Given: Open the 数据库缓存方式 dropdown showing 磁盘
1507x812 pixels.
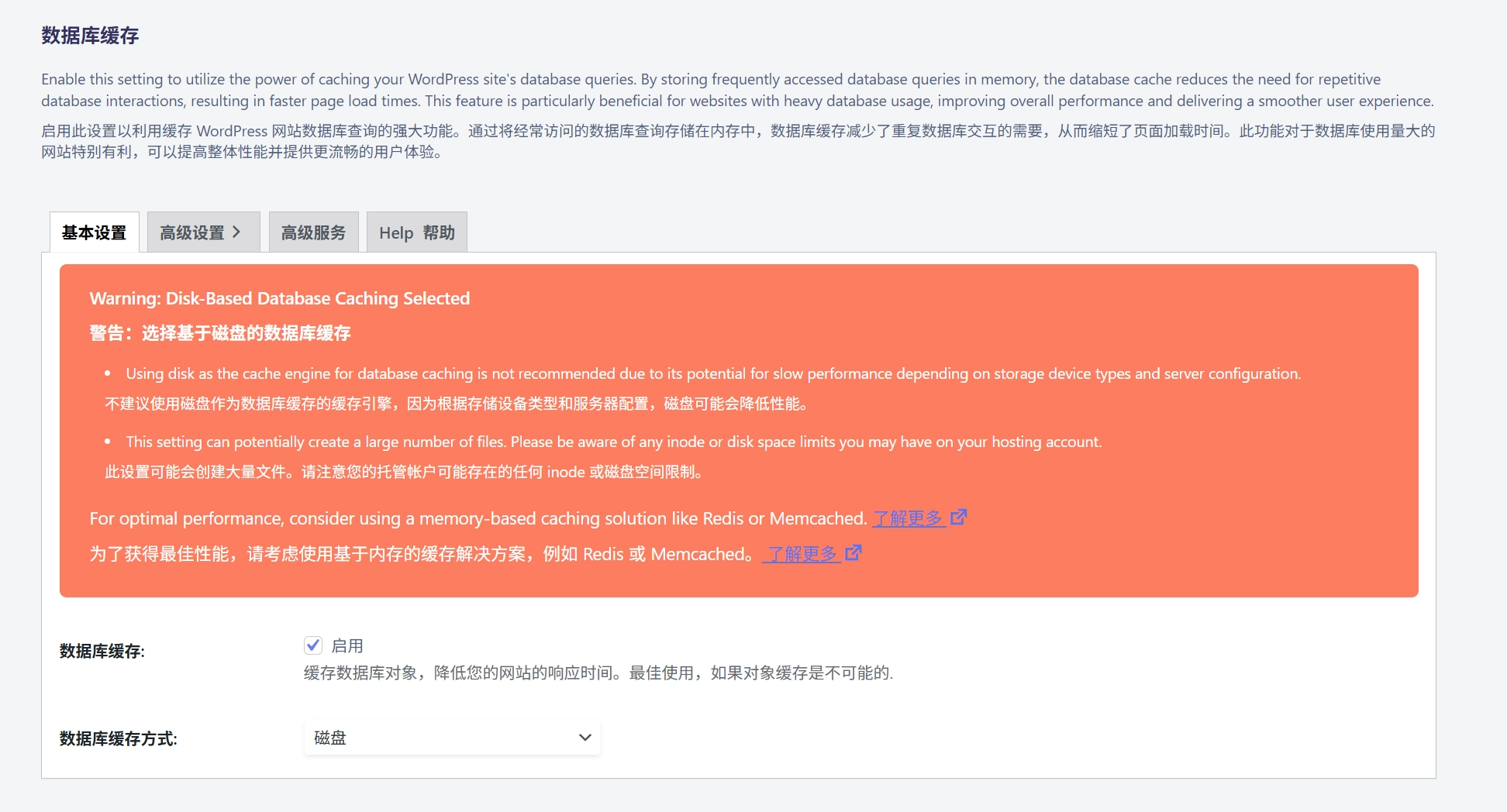Looking at the screenshot, I should (452, 738).
